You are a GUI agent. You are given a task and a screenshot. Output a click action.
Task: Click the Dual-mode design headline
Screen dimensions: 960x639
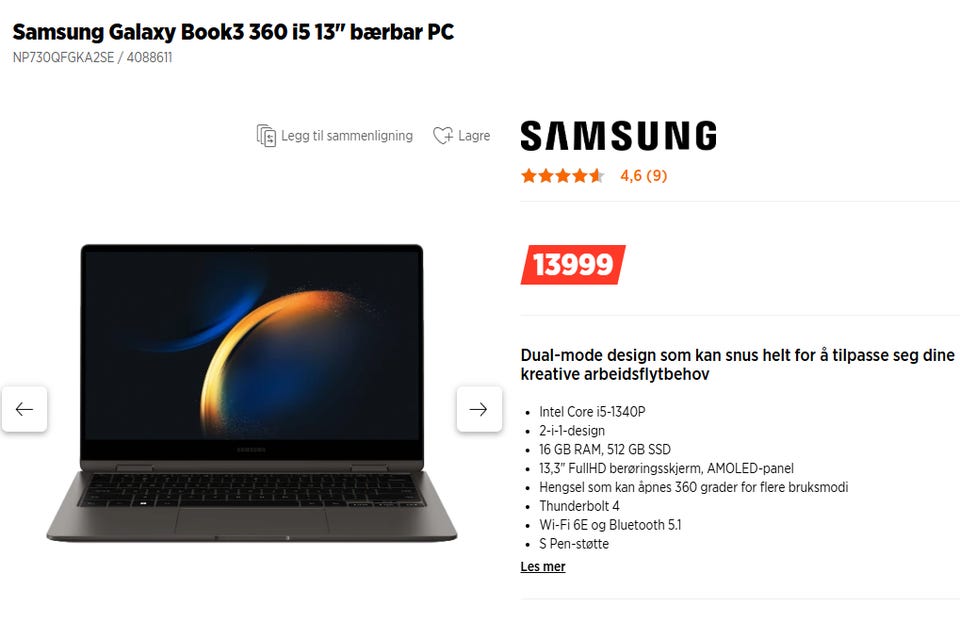click(737, 365)
